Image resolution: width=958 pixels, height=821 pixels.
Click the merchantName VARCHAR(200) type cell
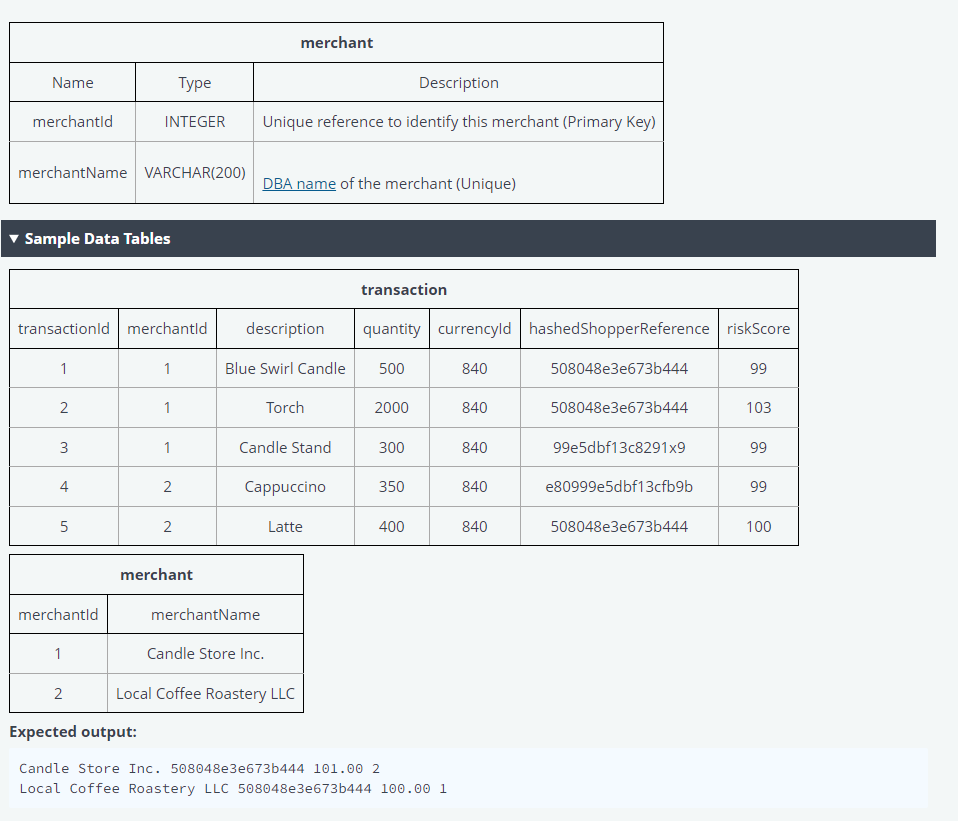[x=194, y=172]
